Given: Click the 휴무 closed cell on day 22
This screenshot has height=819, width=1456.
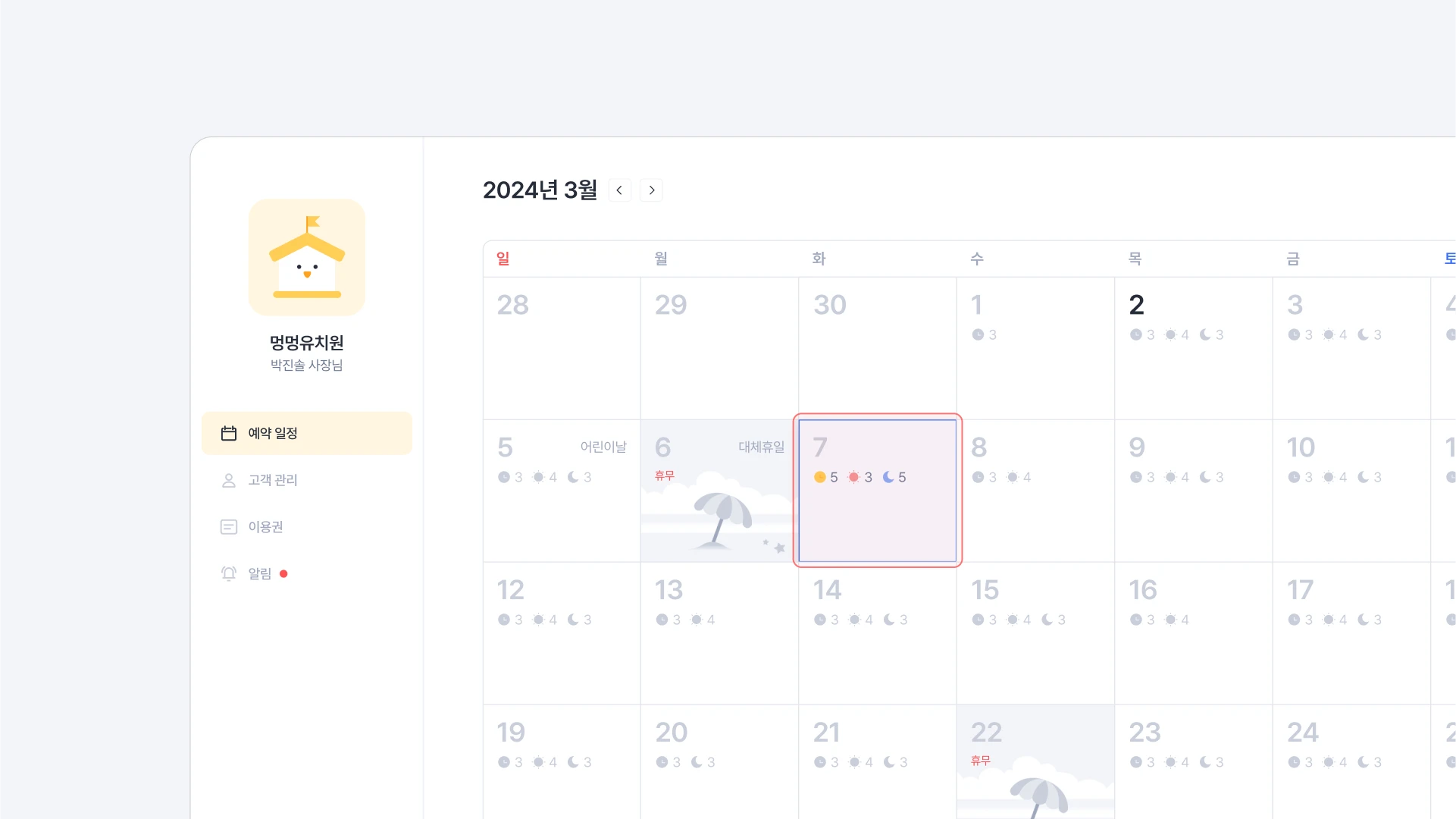Looking at the screenshot, I should click(x=1035, y=761).
